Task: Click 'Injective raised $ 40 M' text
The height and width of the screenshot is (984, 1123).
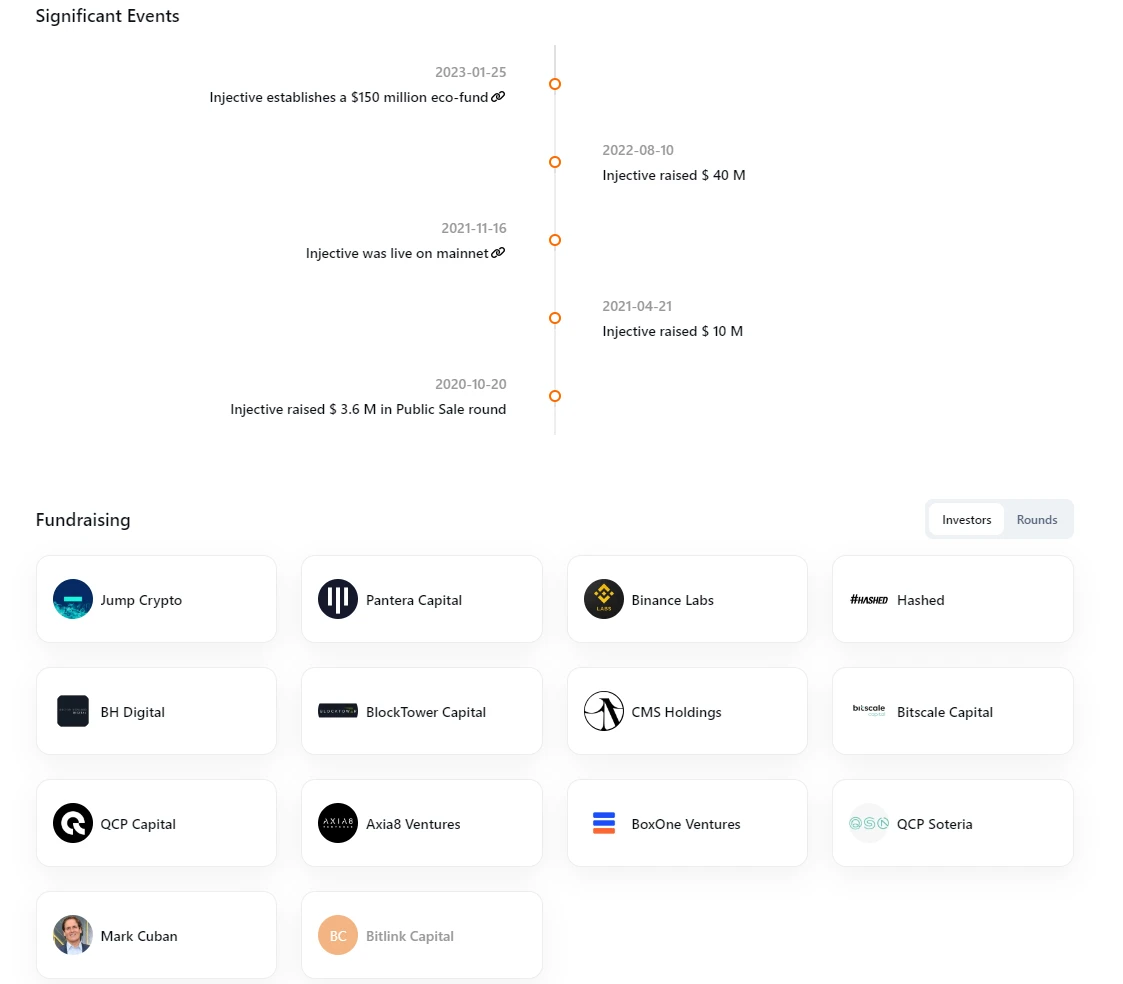Action: coord(673,175)
